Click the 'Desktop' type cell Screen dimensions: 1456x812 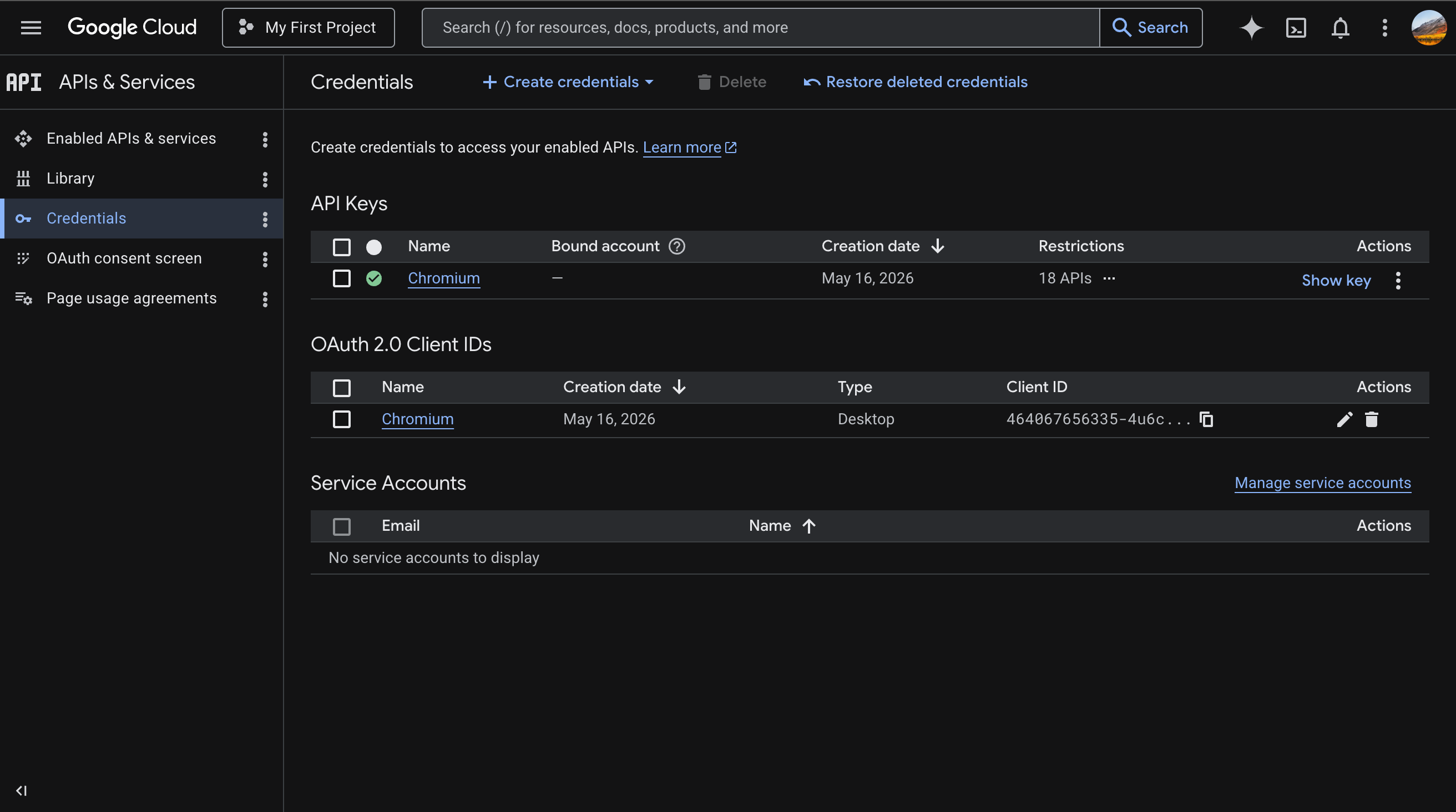pos(866,419)
